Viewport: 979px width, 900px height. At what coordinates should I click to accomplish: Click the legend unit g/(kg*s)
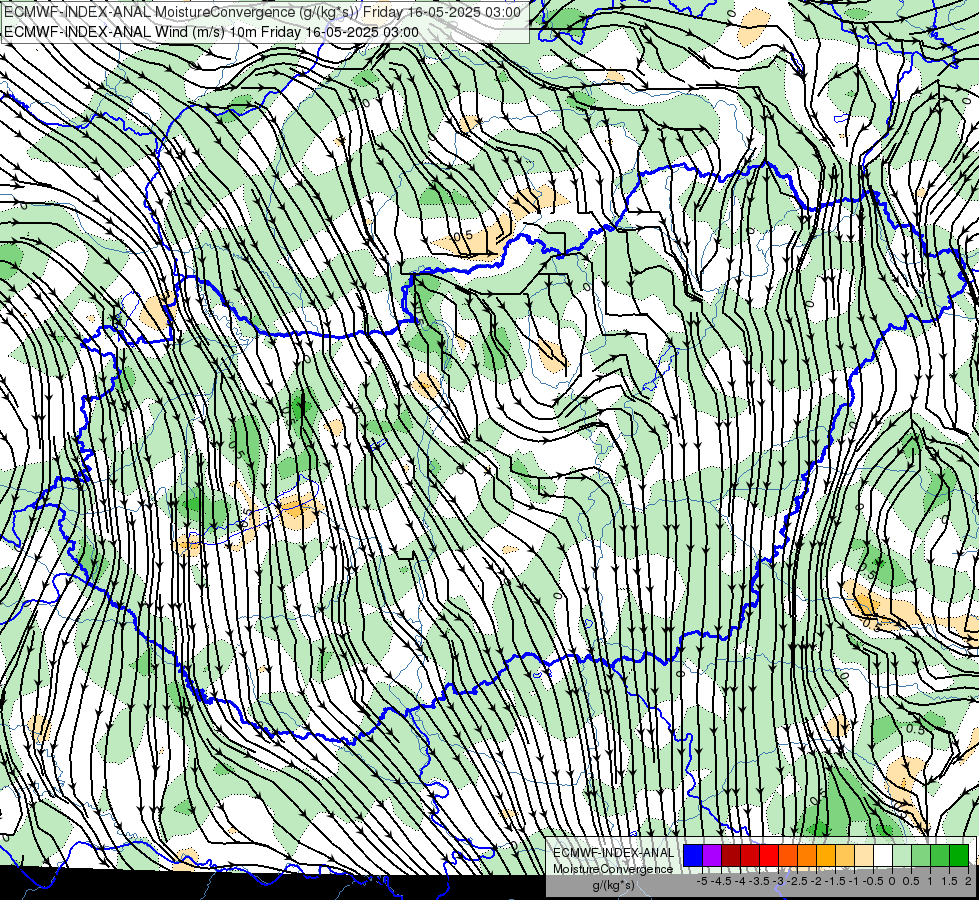pos(613,886)
